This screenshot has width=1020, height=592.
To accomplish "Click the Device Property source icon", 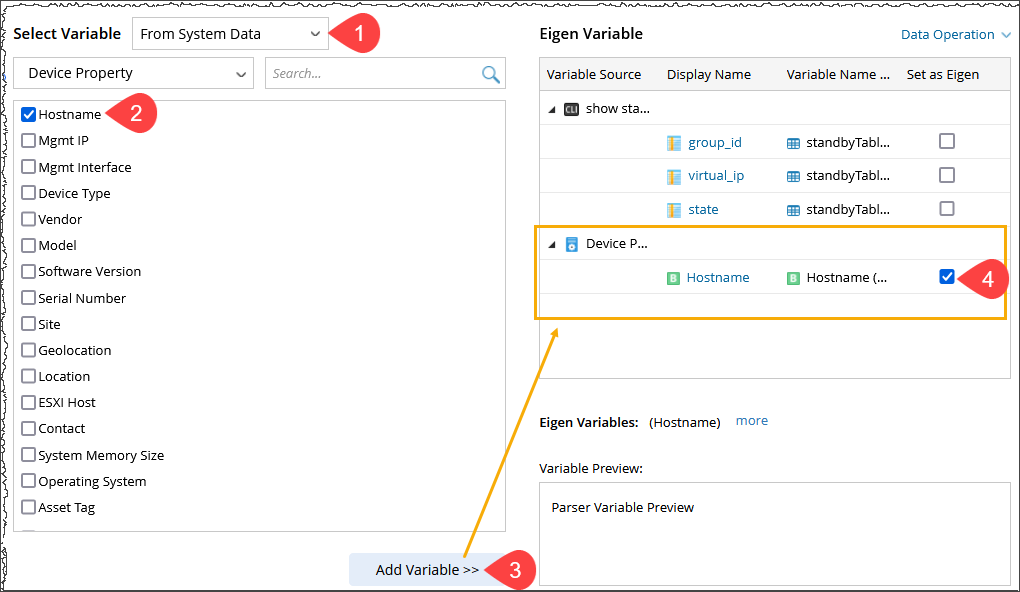I will (x=572, y=244).
